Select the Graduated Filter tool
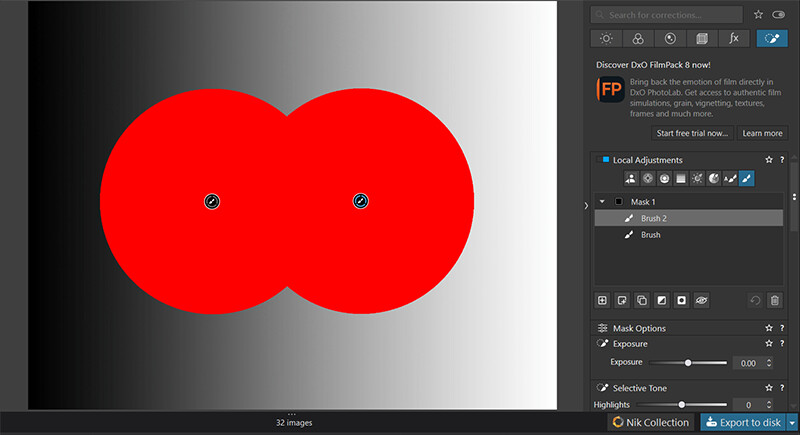This screenshot has height=435, width=800. tap(681, 178)
